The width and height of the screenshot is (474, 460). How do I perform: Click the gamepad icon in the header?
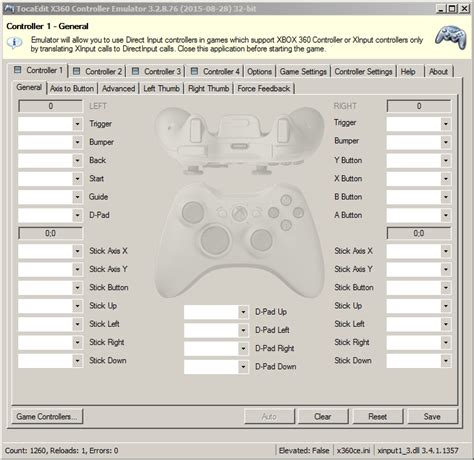451,37
